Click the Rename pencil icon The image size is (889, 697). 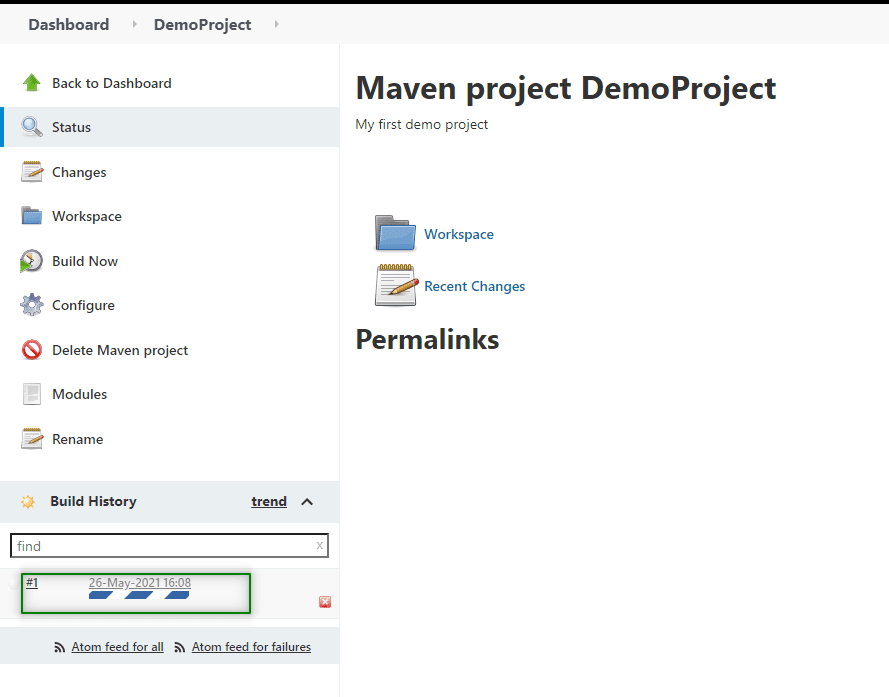(x=30, y=438)
